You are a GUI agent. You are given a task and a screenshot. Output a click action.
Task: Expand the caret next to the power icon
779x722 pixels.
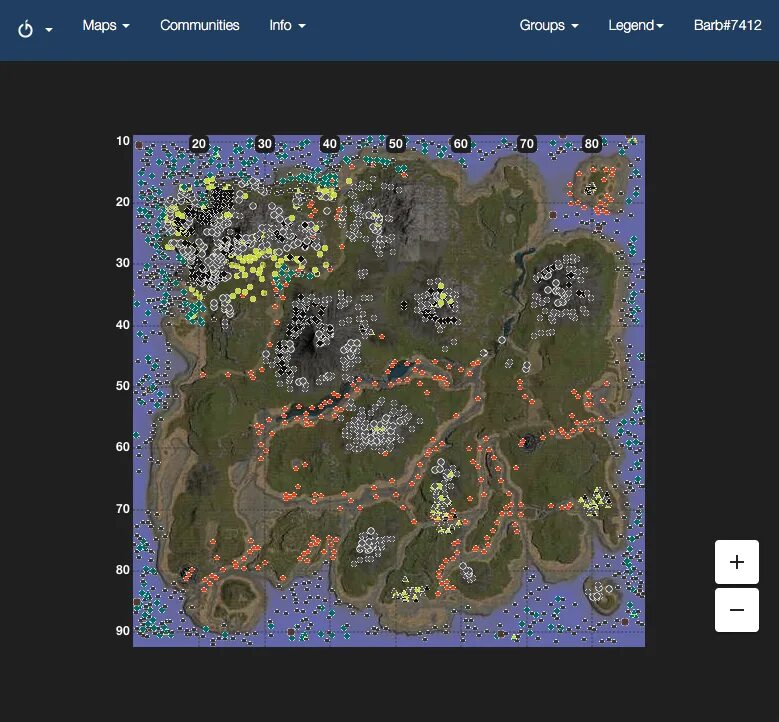49,30
